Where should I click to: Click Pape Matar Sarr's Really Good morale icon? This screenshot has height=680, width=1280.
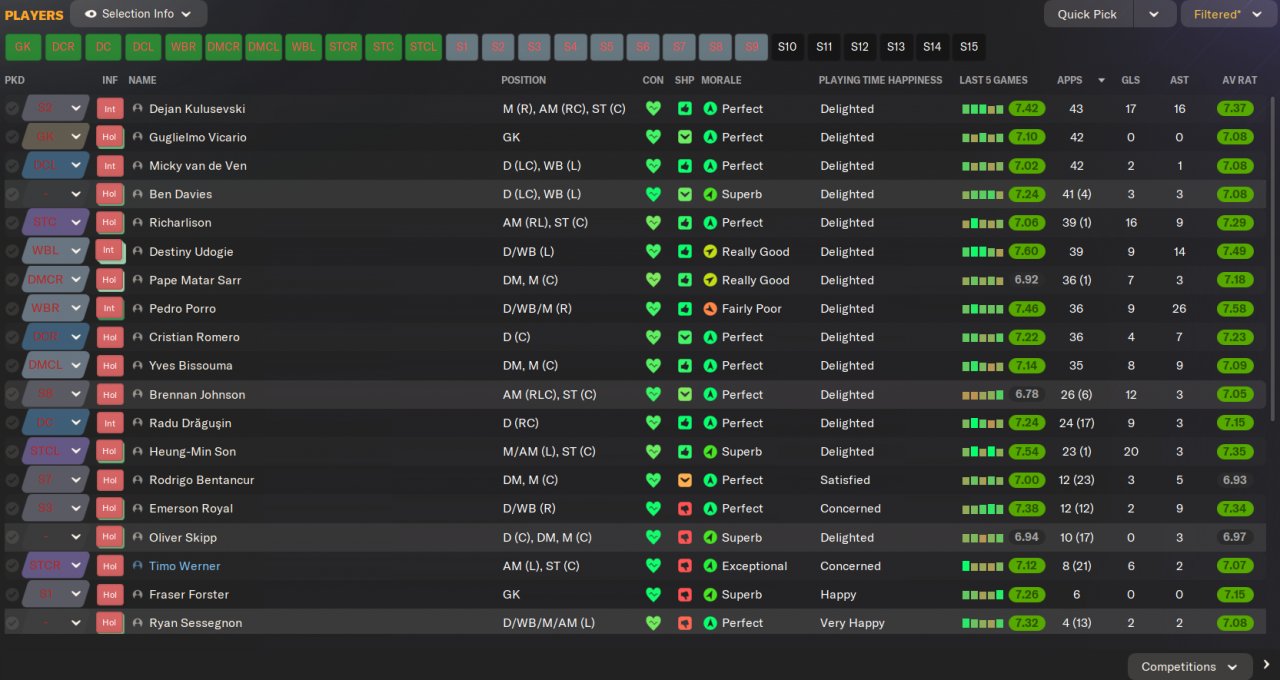(710, 280)
